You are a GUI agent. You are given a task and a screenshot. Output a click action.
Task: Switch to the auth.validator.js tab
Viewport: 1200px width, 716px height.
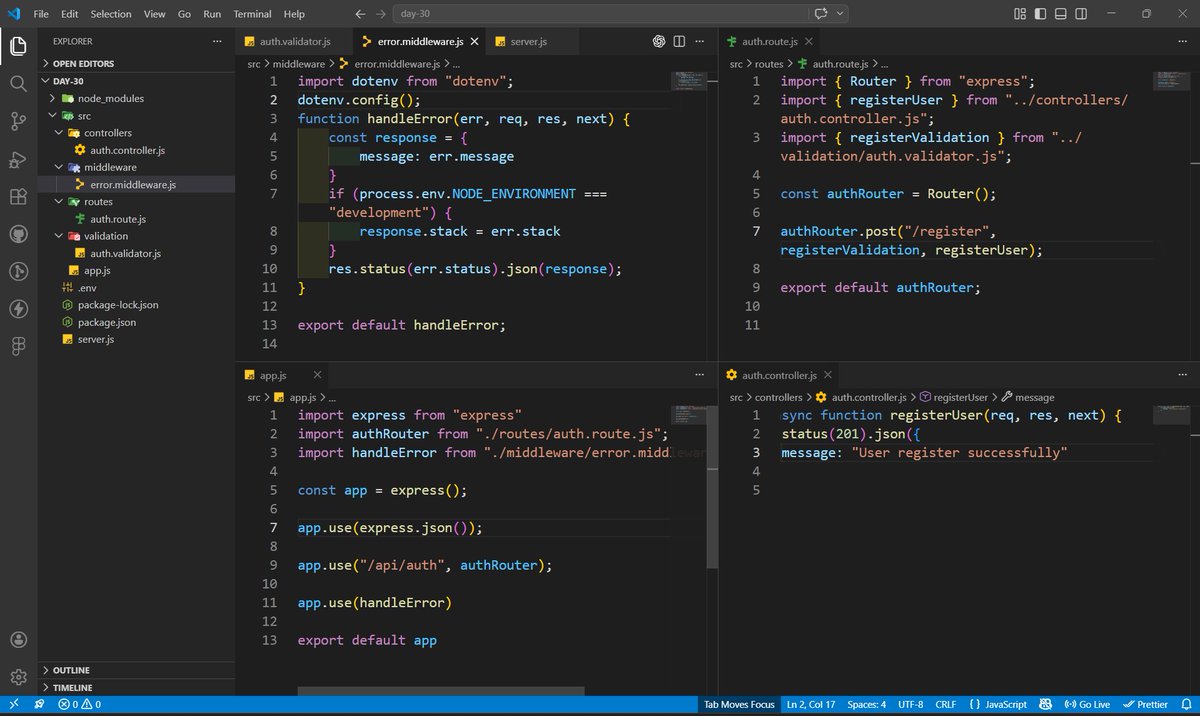pos(293,41)
